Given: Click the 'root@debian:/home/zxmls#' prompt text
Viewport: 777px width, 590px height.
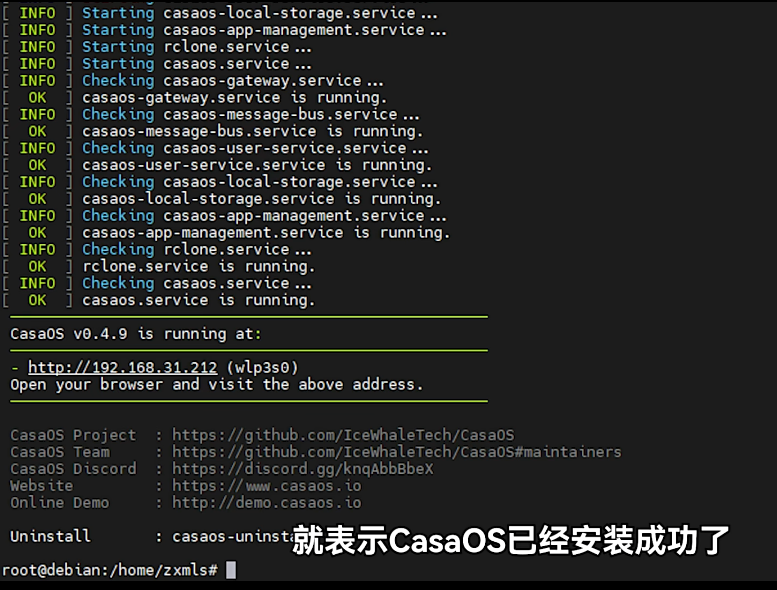Looking at the screenshot, I should (110, 570).
